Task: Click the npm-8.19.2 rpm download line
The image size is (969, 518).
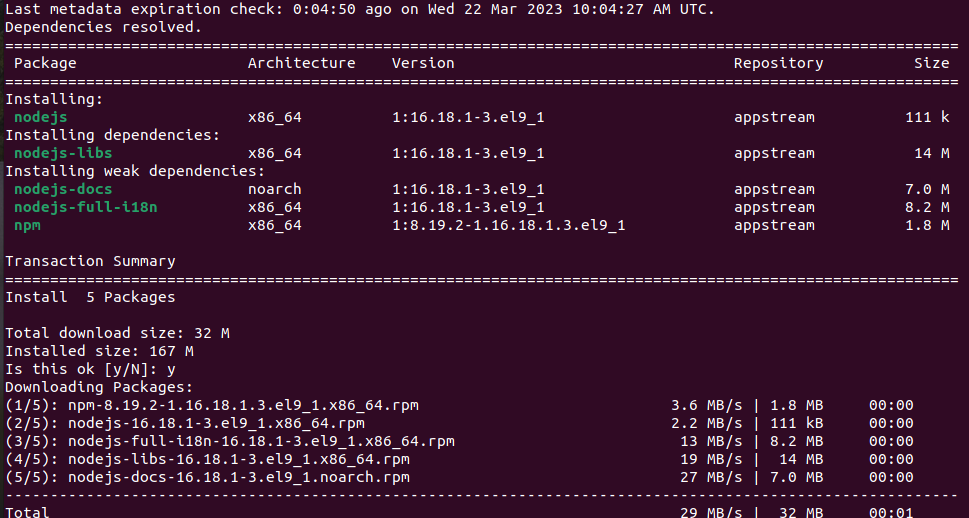Action: click(459, 405)
